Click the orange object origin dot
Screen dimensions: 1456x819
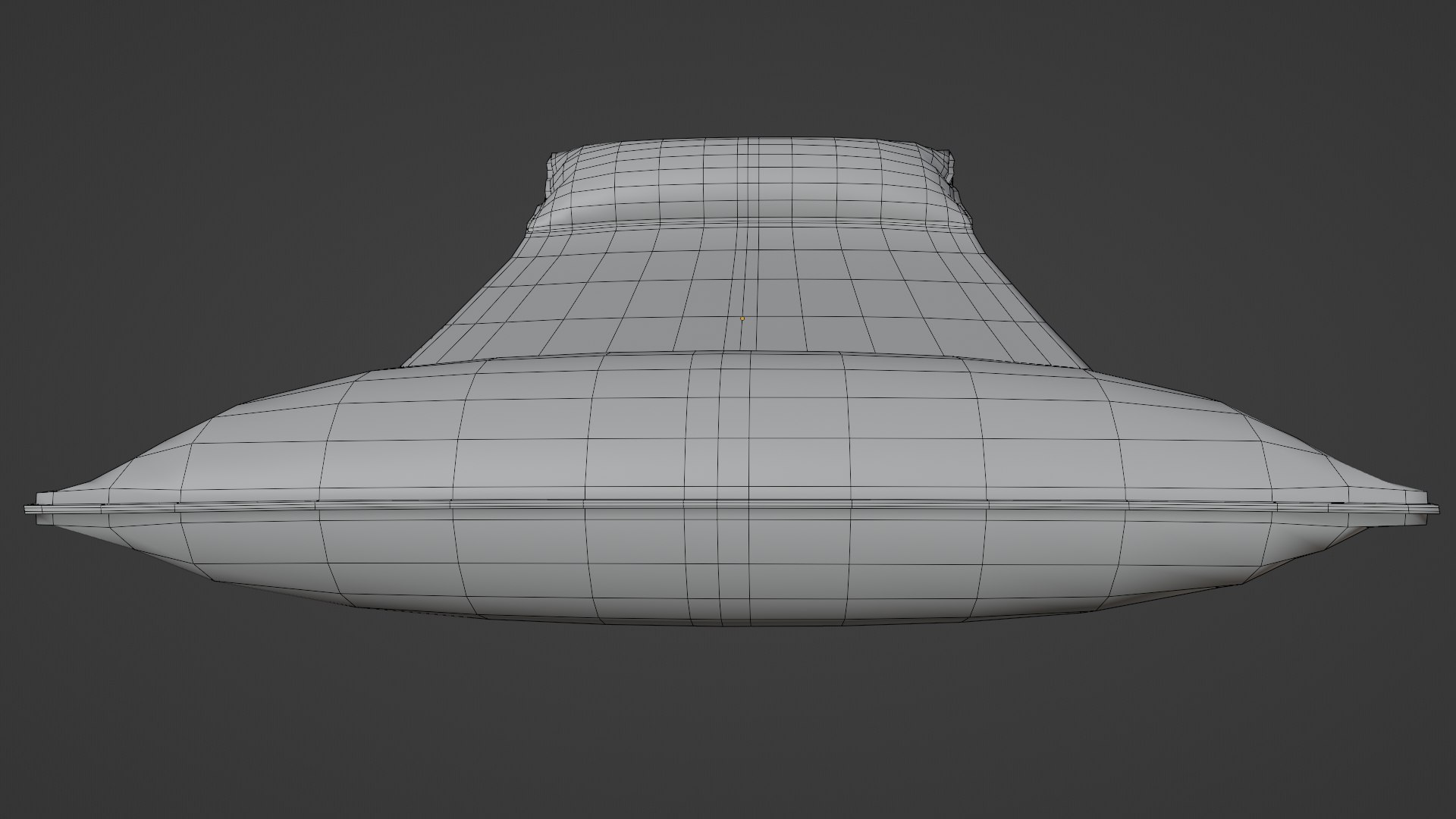(742, 318)
